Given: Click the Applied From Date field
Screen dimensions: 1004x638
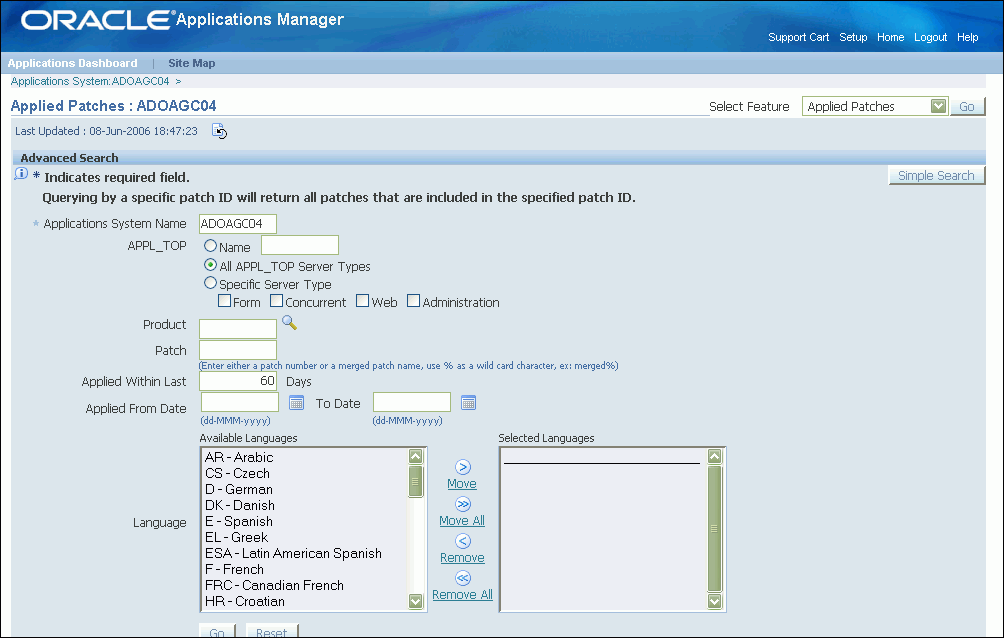Looking at the screenshot, I should [240, 402].
